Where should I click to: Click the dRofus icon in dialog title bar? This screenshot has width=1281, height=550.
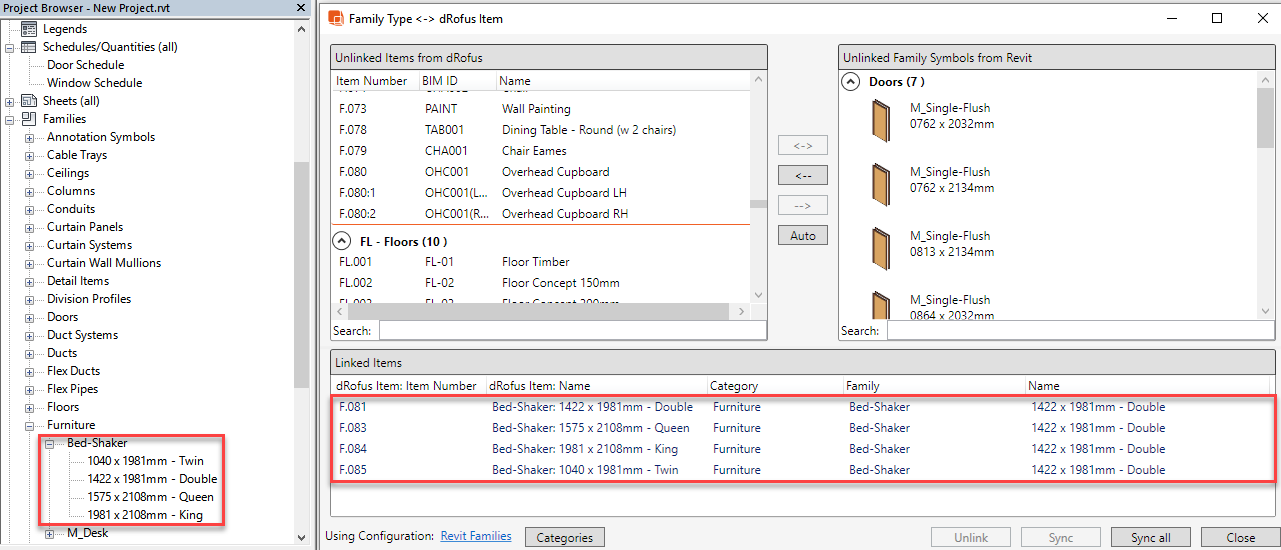pos(336,18)
